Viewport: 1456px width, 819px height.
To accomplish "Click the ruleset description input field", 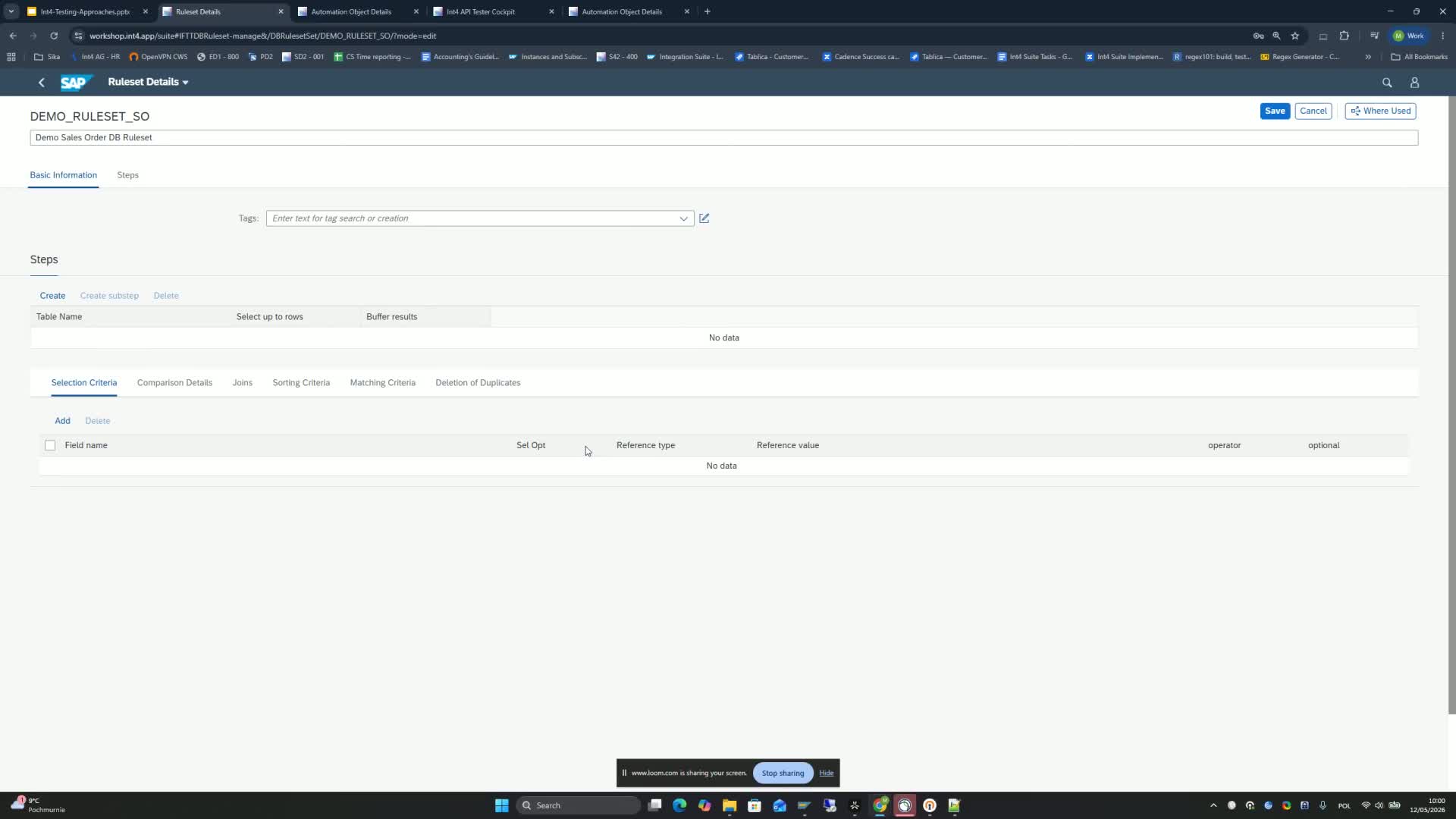I will pos(724,137).
